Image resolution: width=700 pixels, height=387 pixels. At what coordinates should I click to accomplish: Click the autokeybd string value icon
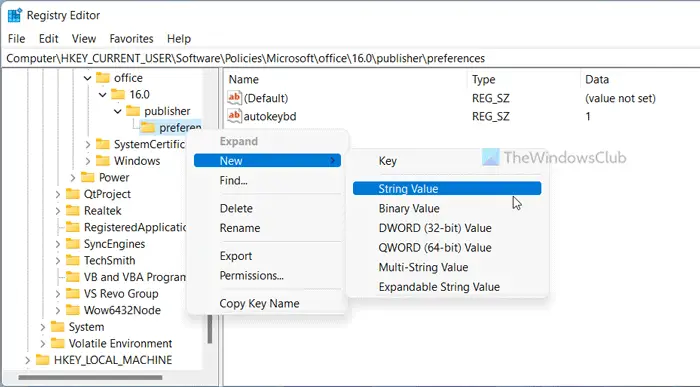pyautogui.click(x=234, y=116)
